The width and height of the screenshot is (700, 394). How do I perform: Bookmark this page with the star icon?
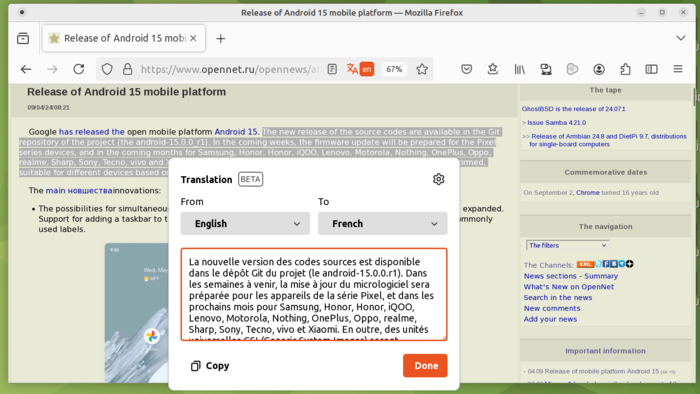click(422, 69)
